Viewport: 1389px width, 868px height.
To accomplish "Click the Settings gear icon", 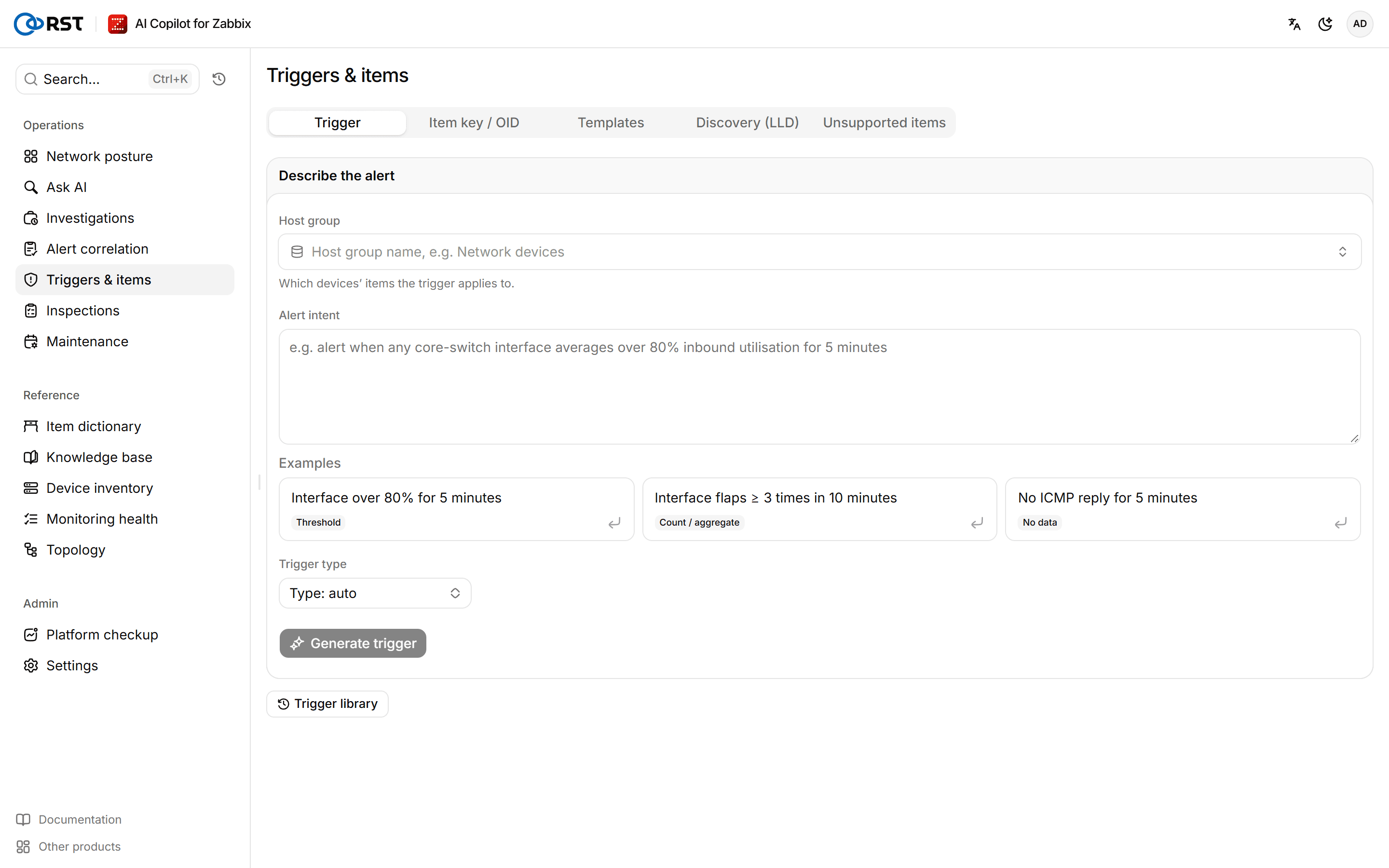I will (x=31, y=665).
